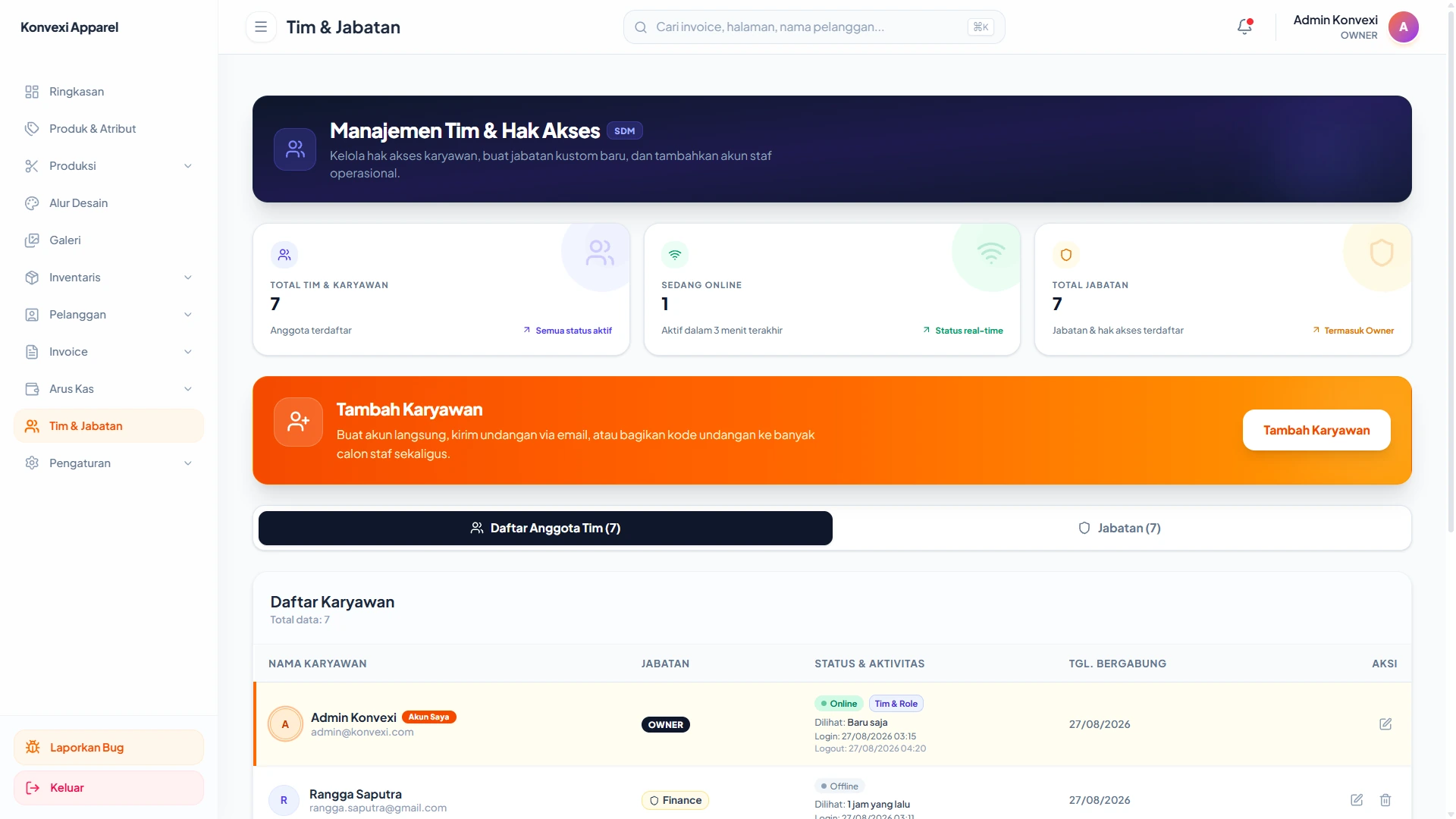Delete the Rangga Saputra row

[1385, 800]
